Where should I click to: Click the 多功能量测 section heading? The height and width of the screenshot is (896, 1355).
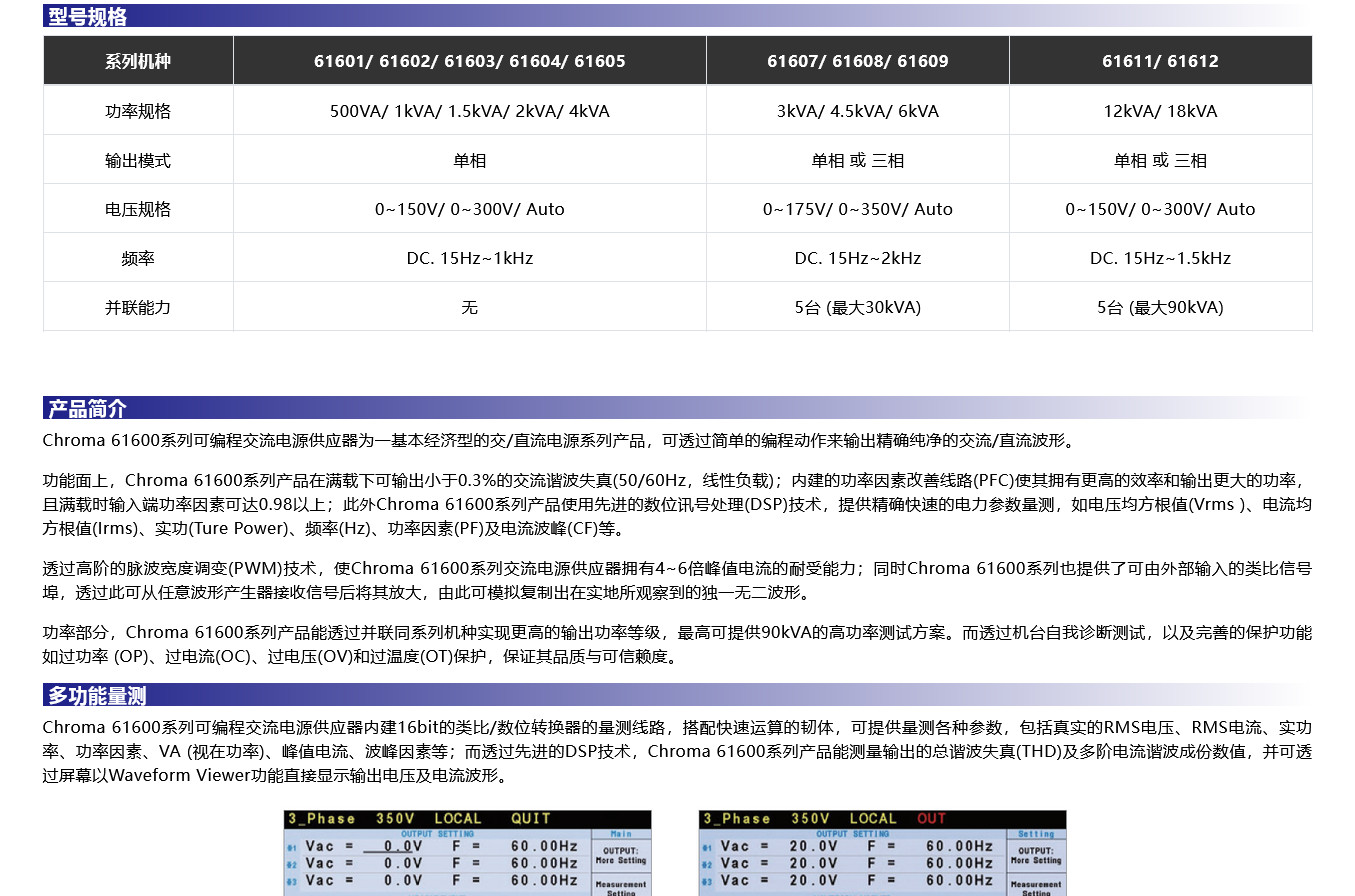click(x=97, y=695)
